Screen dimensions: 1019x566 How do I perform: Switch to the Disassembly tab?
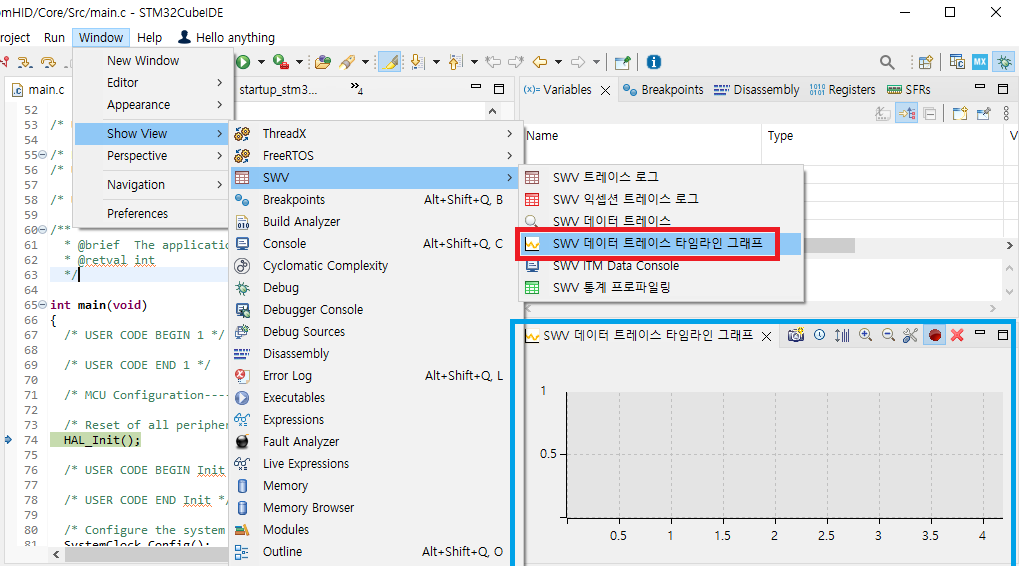tap(756, 90)
